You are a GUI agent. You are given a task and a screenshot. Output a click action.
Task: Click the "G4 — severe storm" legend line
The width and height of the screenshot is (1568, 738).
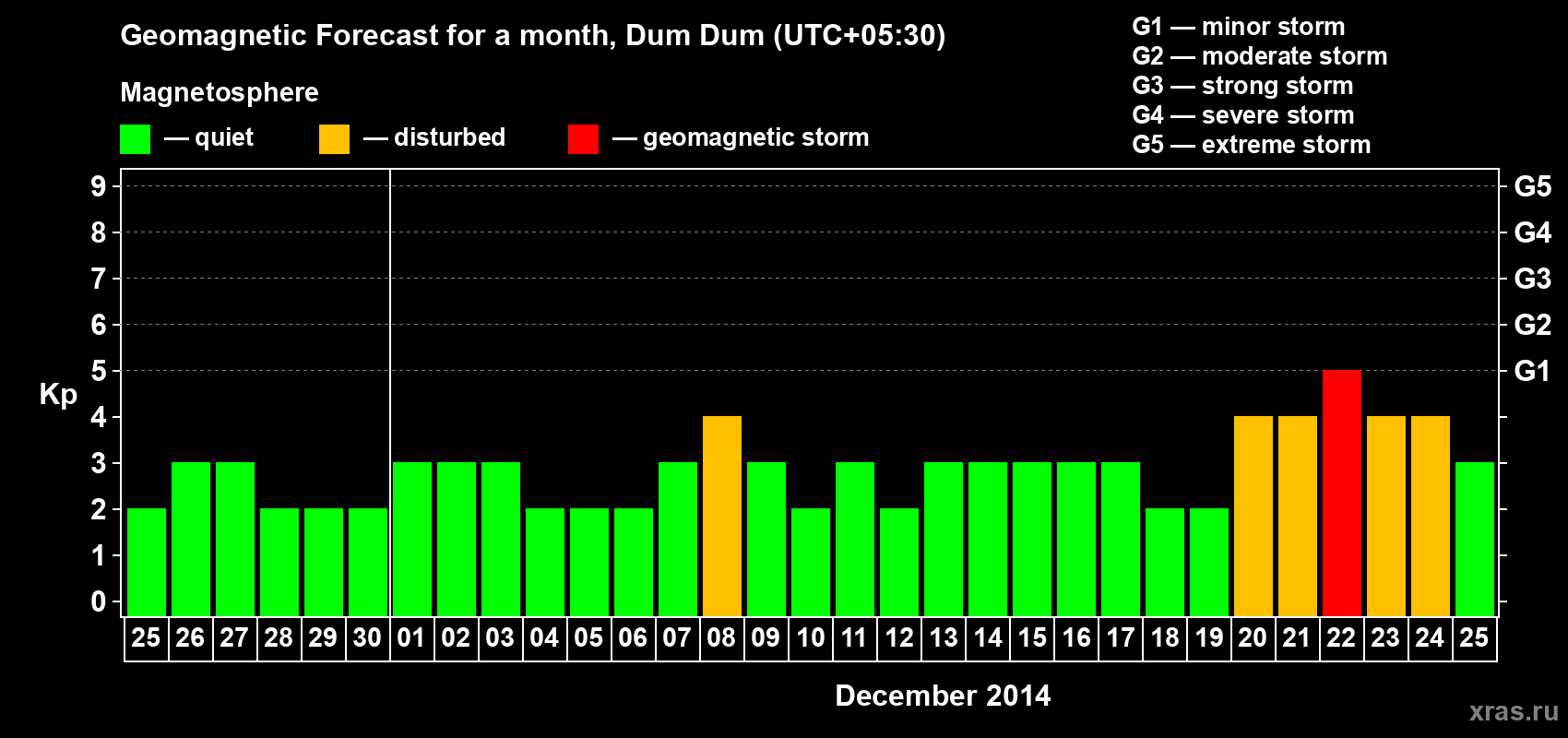point(1243,115)
